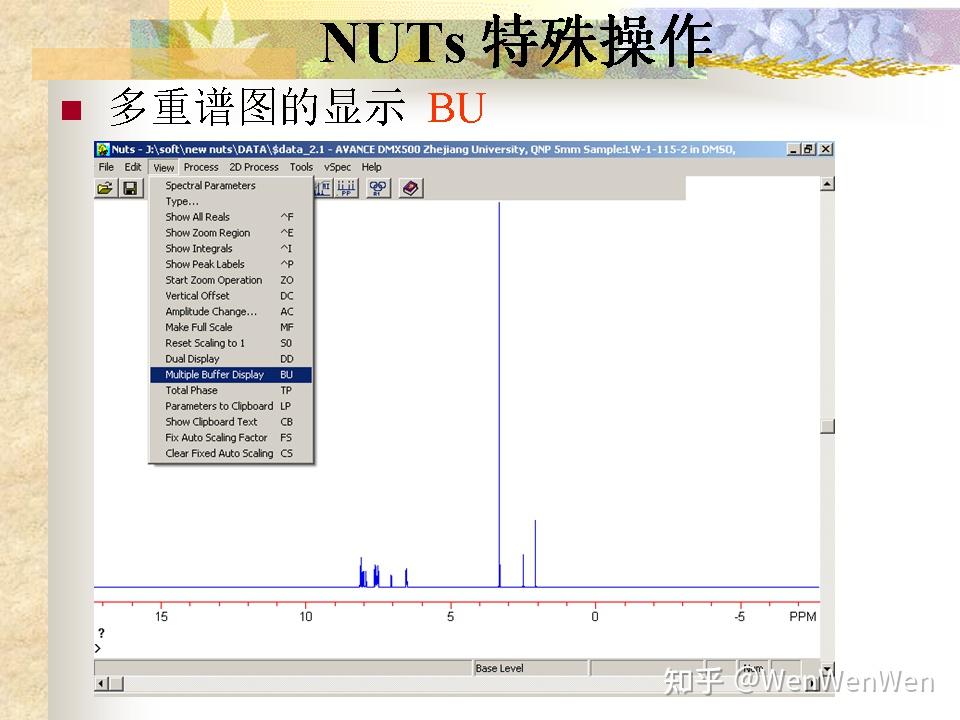This screenshot has height=720, width=960.
Task: Open the 2D Process menu
Action: 252,167
